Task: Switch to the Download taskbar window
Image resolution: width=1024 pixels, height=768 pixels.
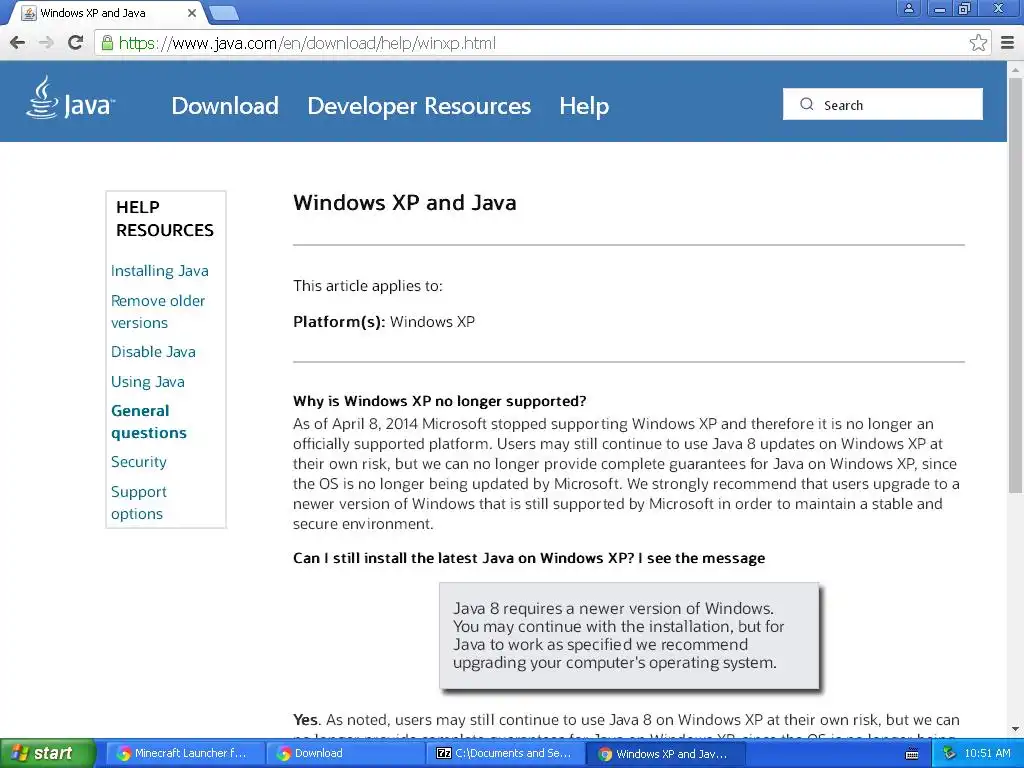Action: (x=345, y=754)
